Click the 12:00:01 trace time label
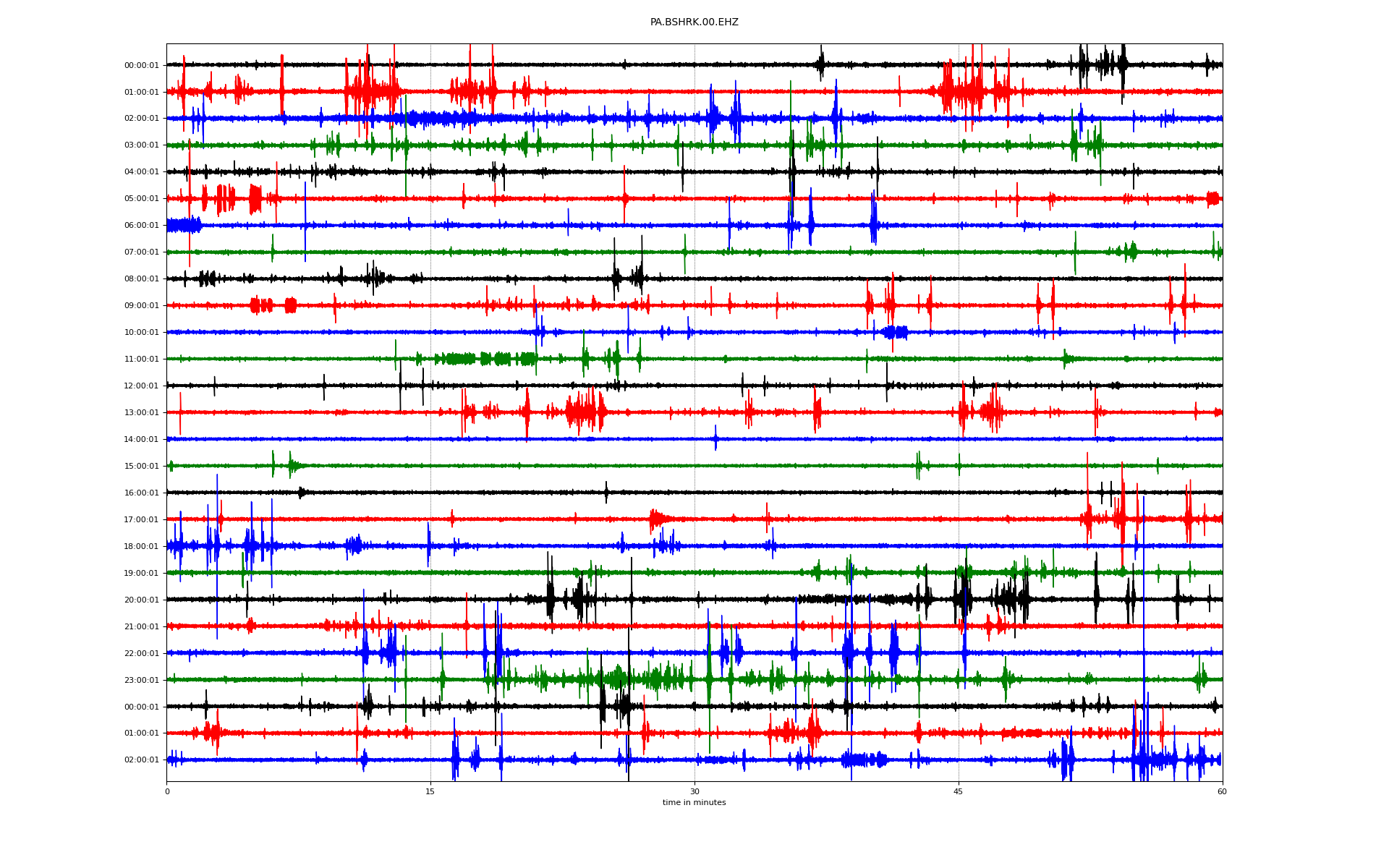This screenshot has width=1389, height=868. tap(141, 386)
